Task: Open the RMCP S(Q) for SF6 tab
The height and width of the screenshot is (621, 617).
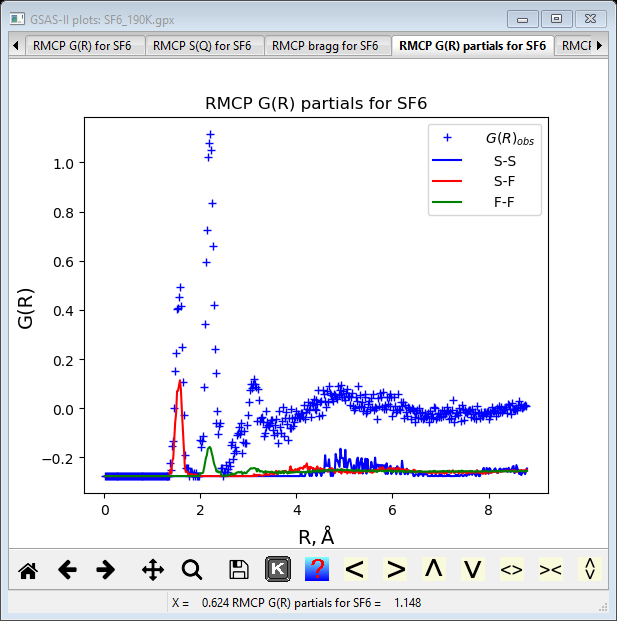Action: point(202,46)
